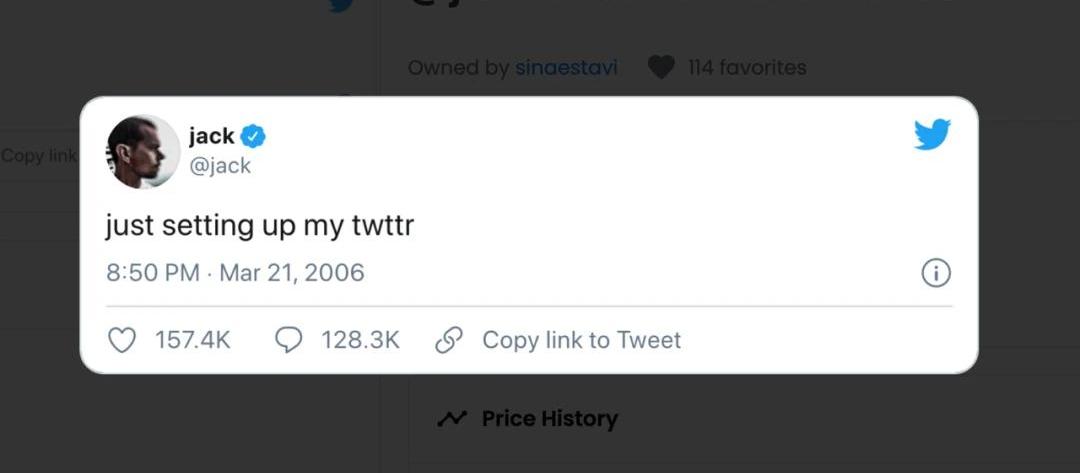Click the Price History trend icon

(x=452, y=419)
